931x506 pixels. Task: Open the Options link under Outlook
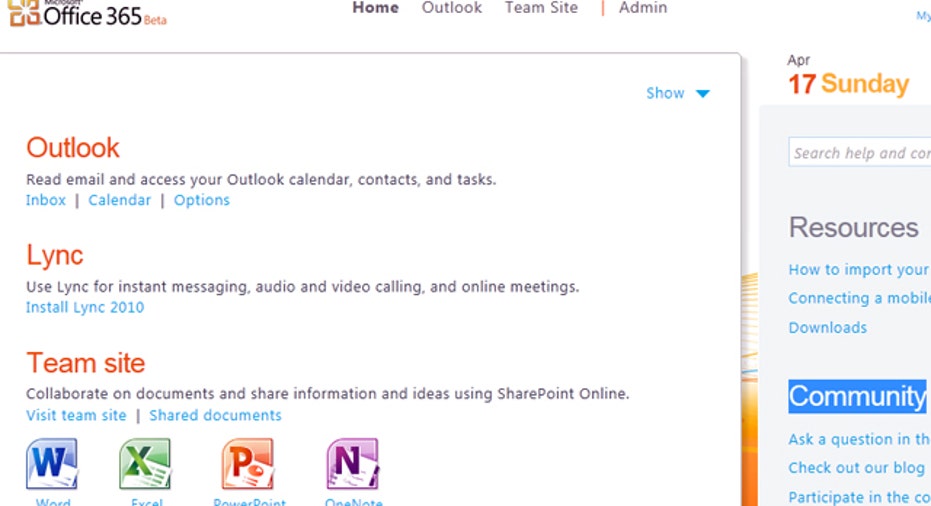201,200
